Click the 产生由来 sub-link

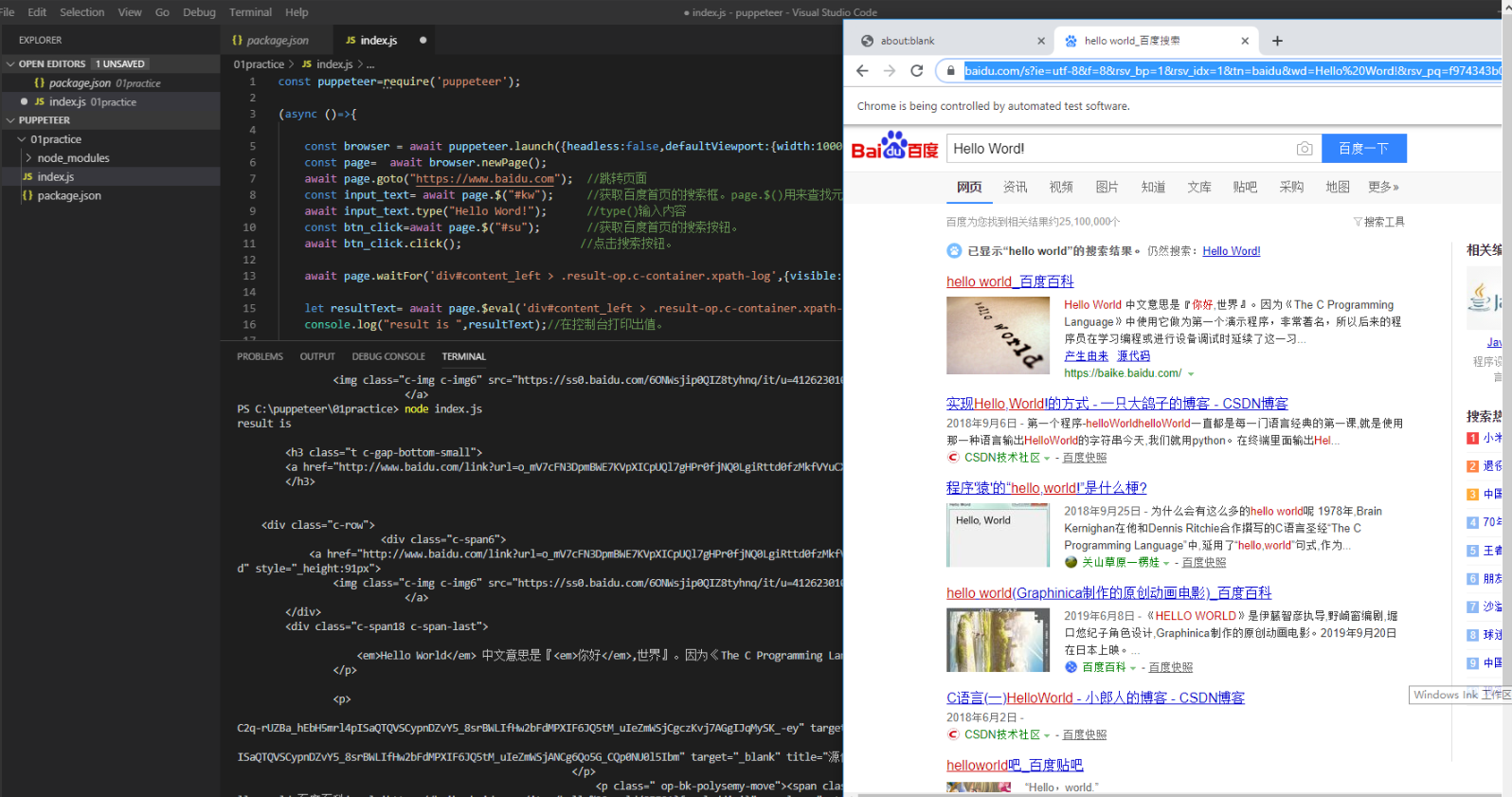[1086, 356]
